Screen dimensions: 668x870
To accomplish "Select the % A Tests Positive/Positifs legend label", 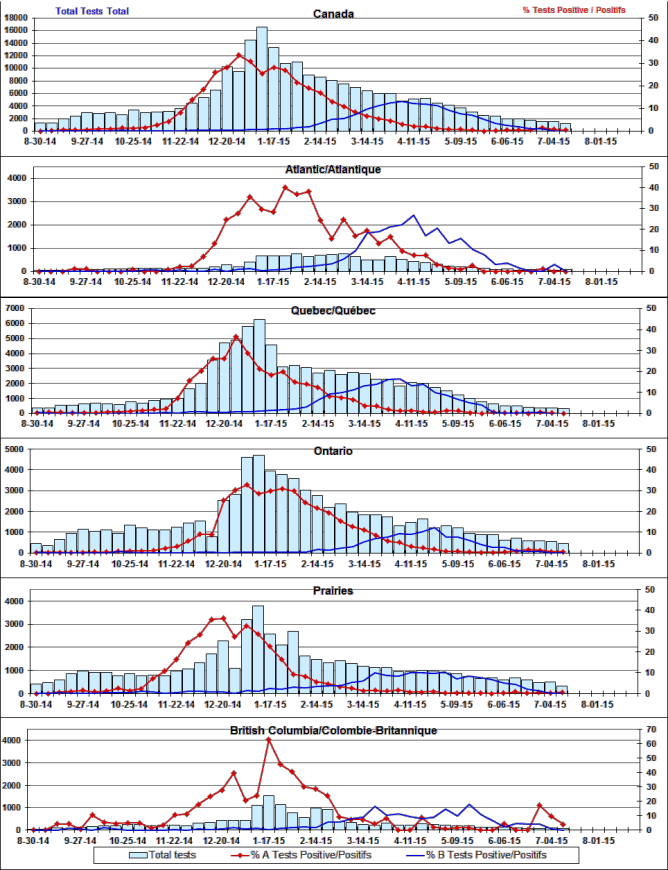I will click(312, 855).
